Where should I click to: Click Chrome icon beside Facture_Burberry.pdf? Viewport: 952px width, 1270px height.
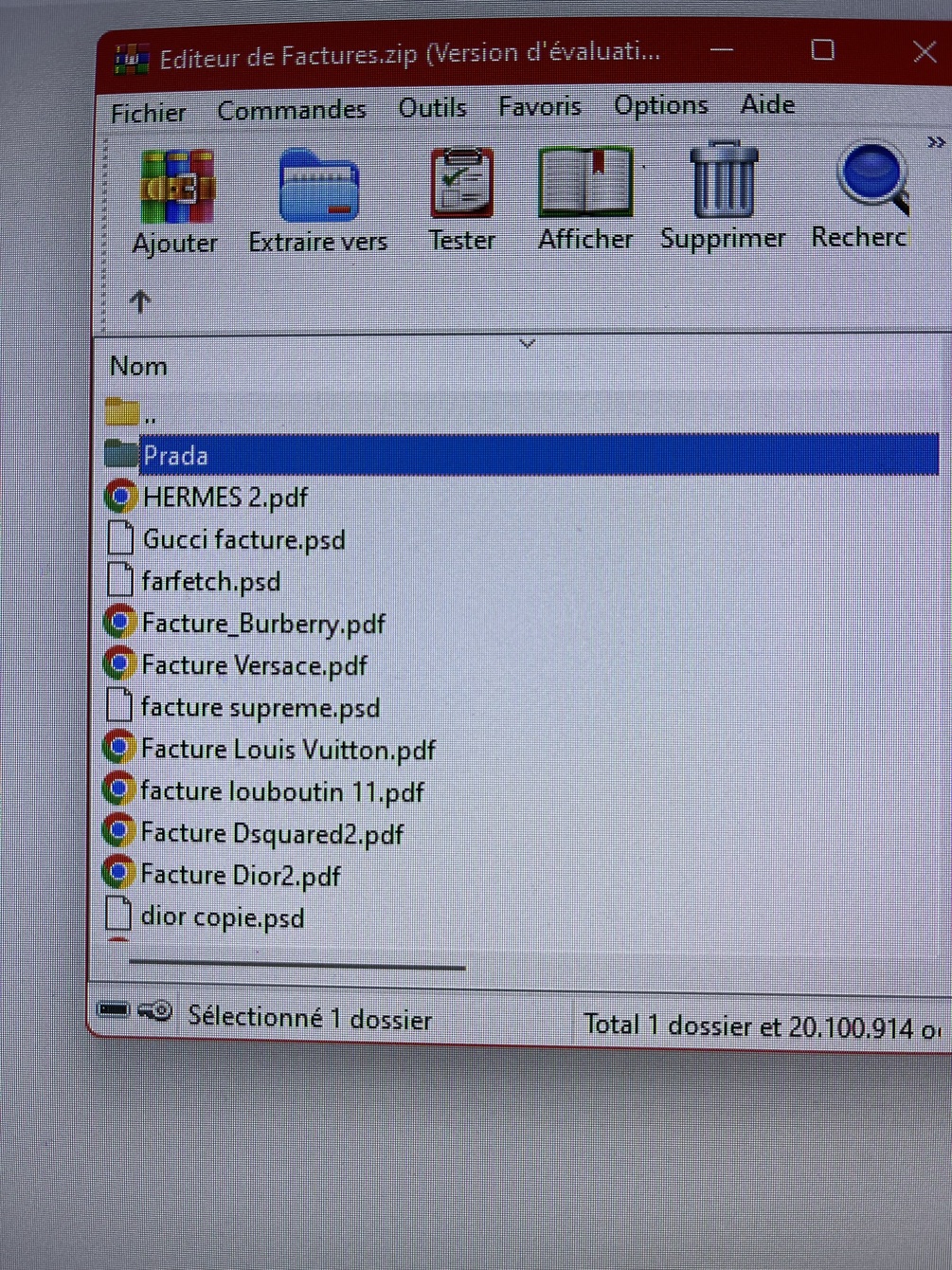[119, 622]
